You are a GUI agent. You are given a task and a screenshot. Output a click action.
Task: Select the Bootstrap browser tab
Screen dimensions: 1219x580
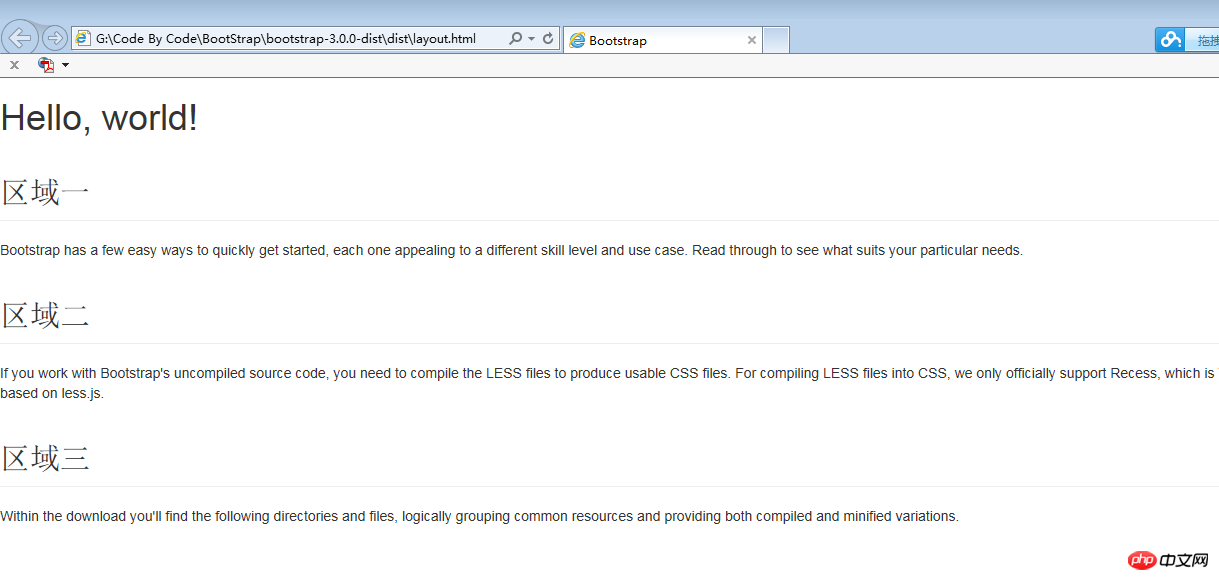tap(662, 40)
